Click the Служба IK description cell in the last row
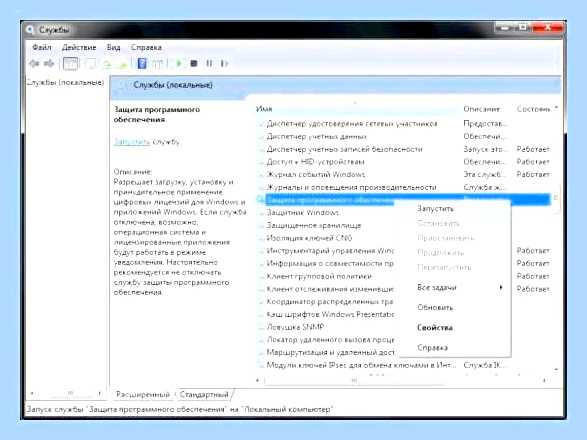The width and height of the screenshot is (587, 440). tap(484, 365)
